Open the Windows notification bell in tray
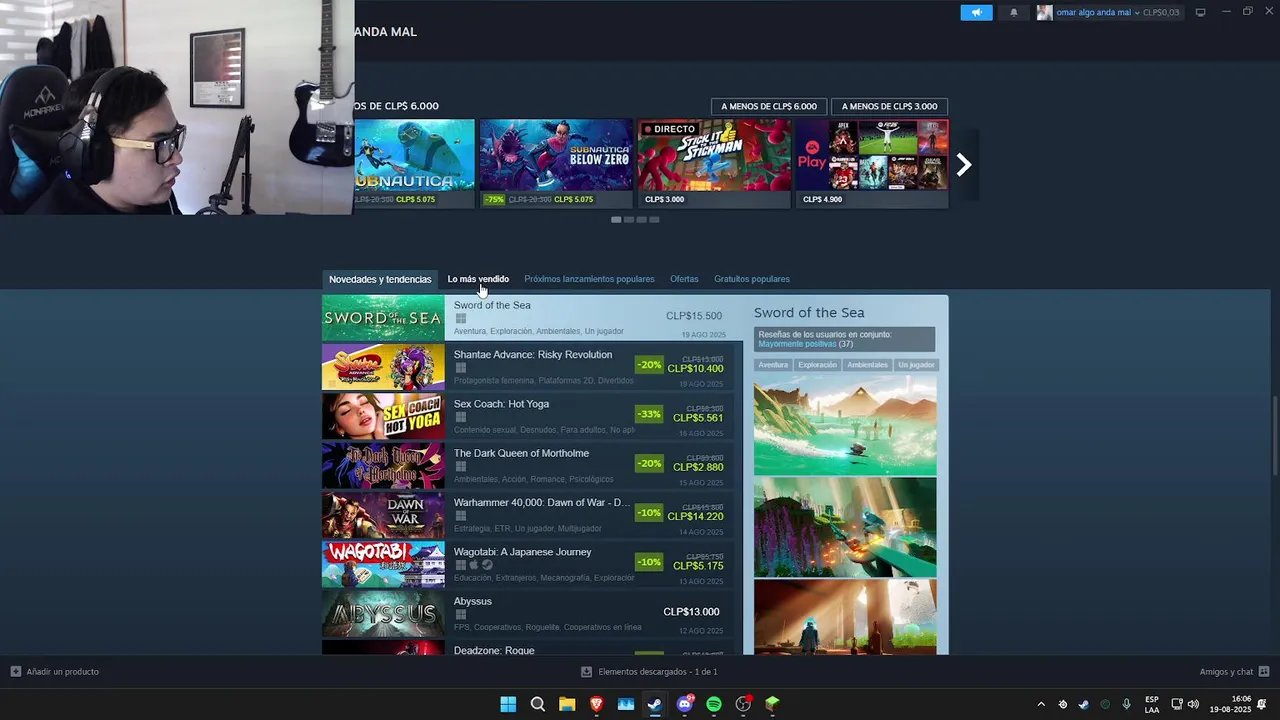Image resolution: width=1280 pixels, height=720 pixels. (1262, 704)
